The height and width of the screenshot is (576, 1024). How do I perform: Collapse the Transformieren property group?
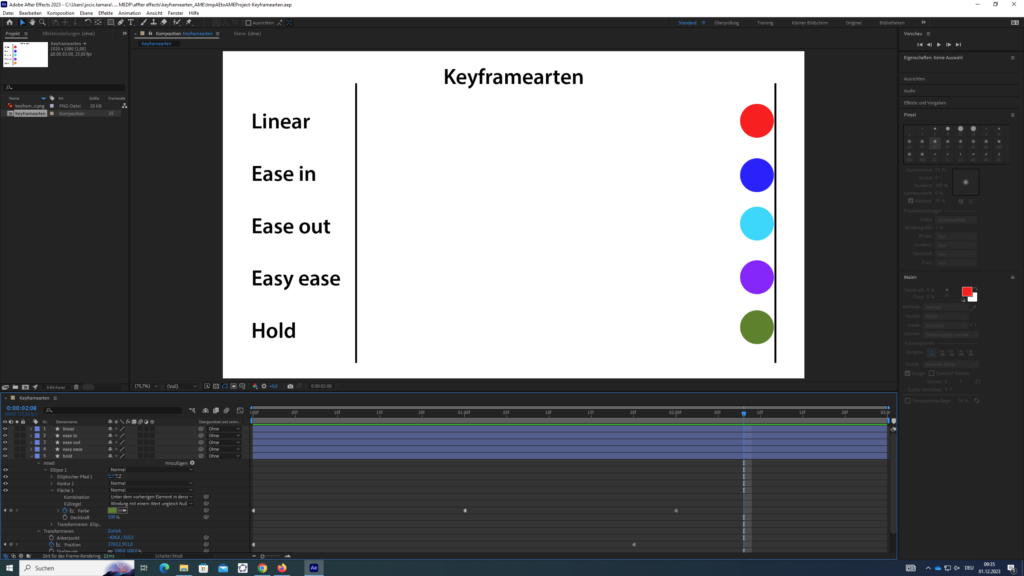(40, 530)
